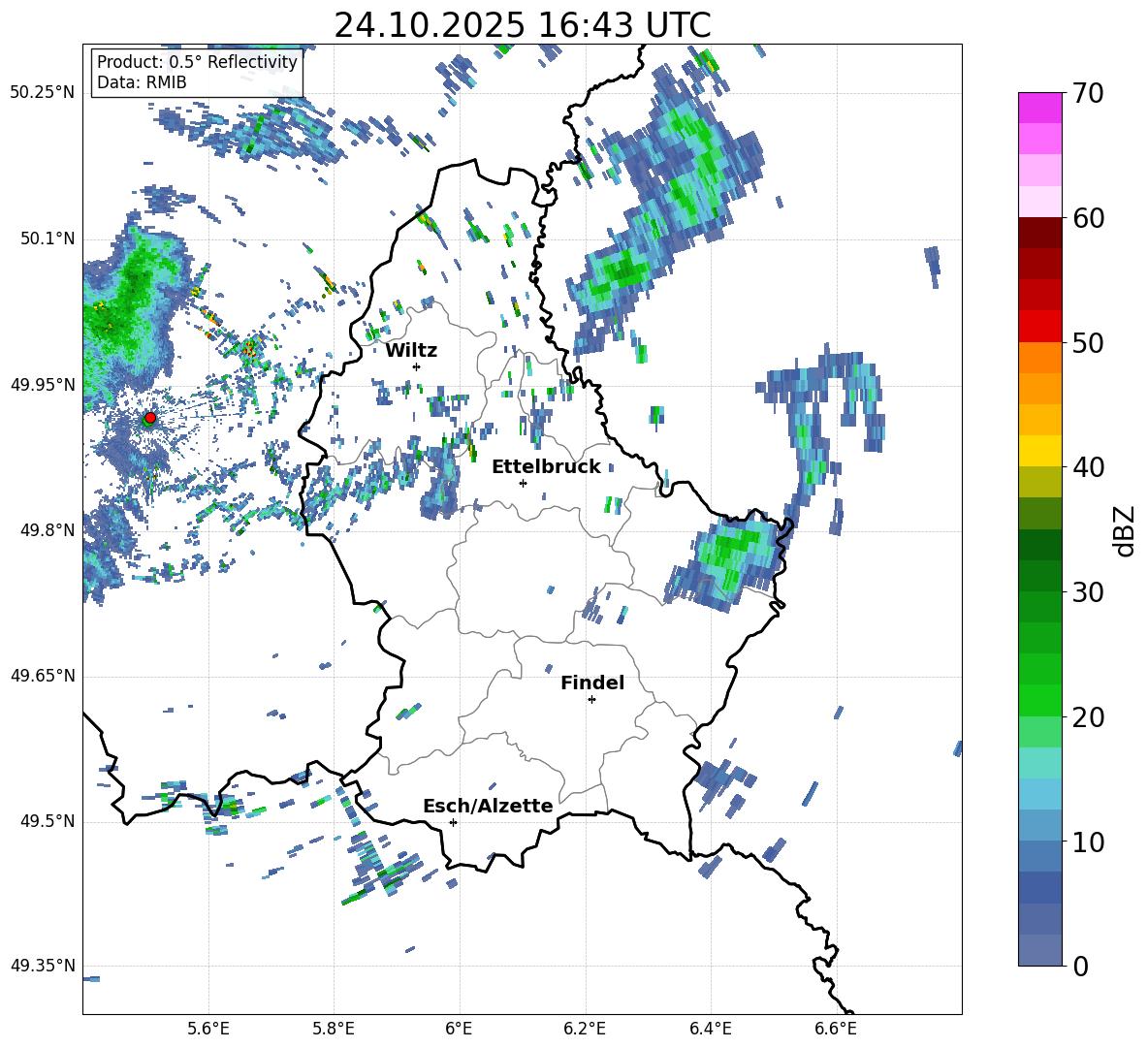
Task: Click the 6.6°E longitude label
Action: click(x=836, y=1029)
